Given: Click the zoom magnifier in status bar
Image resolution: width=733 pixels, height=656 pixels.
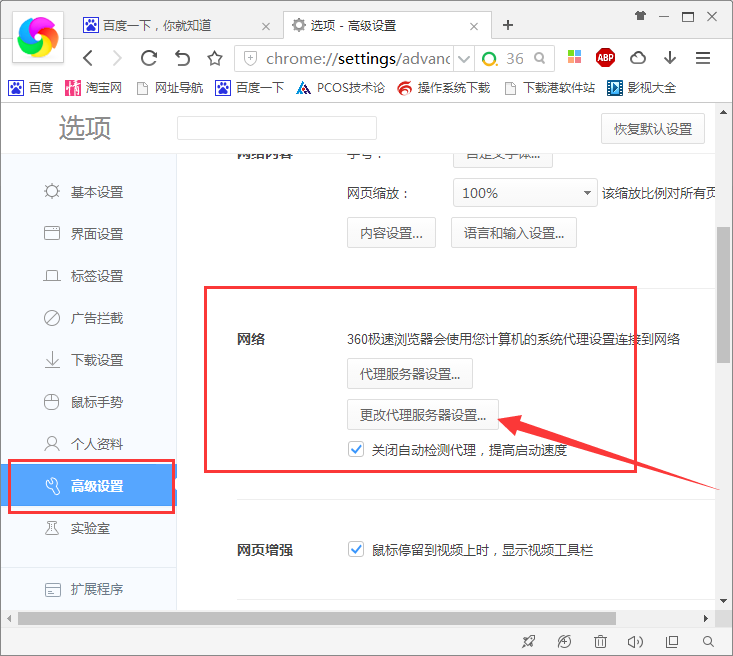Looking at the screenshot, I should click(708, 642).
